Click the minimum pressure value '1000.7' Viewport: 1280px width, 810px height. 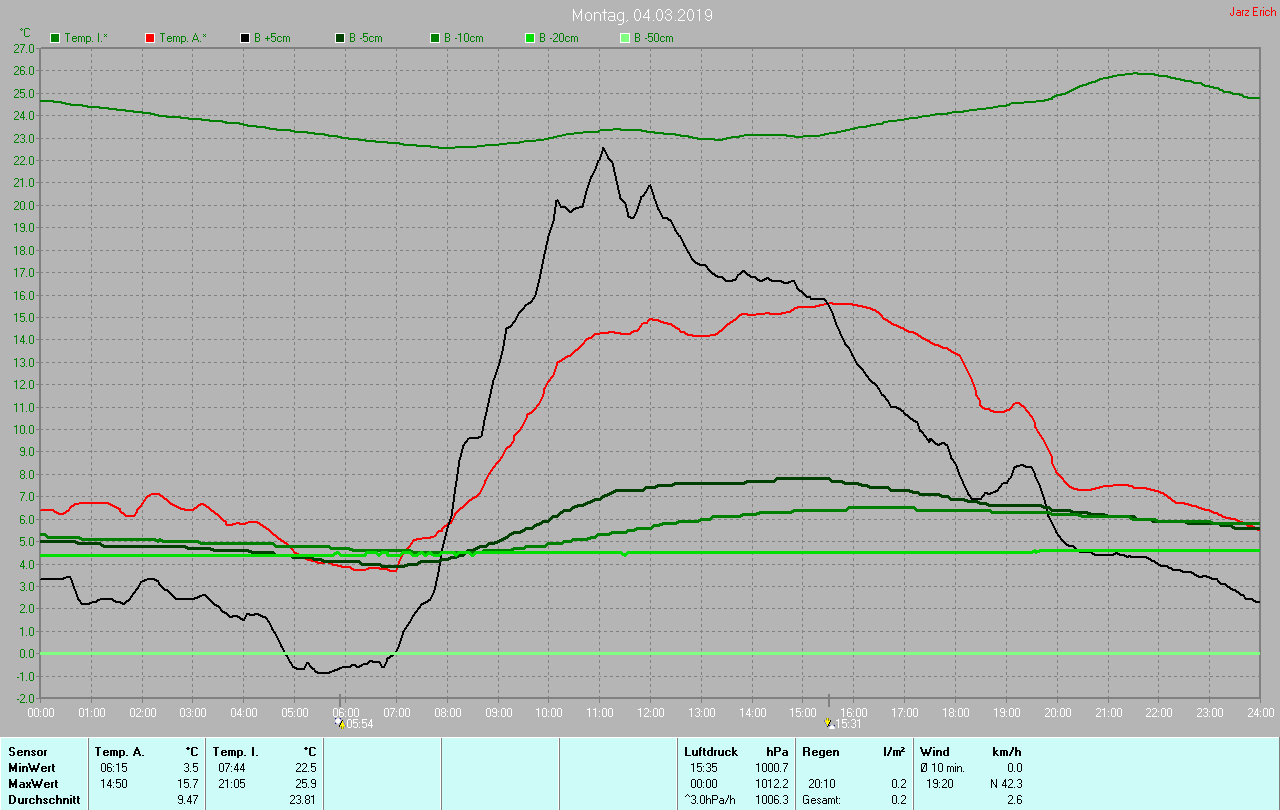click(771, 767)
